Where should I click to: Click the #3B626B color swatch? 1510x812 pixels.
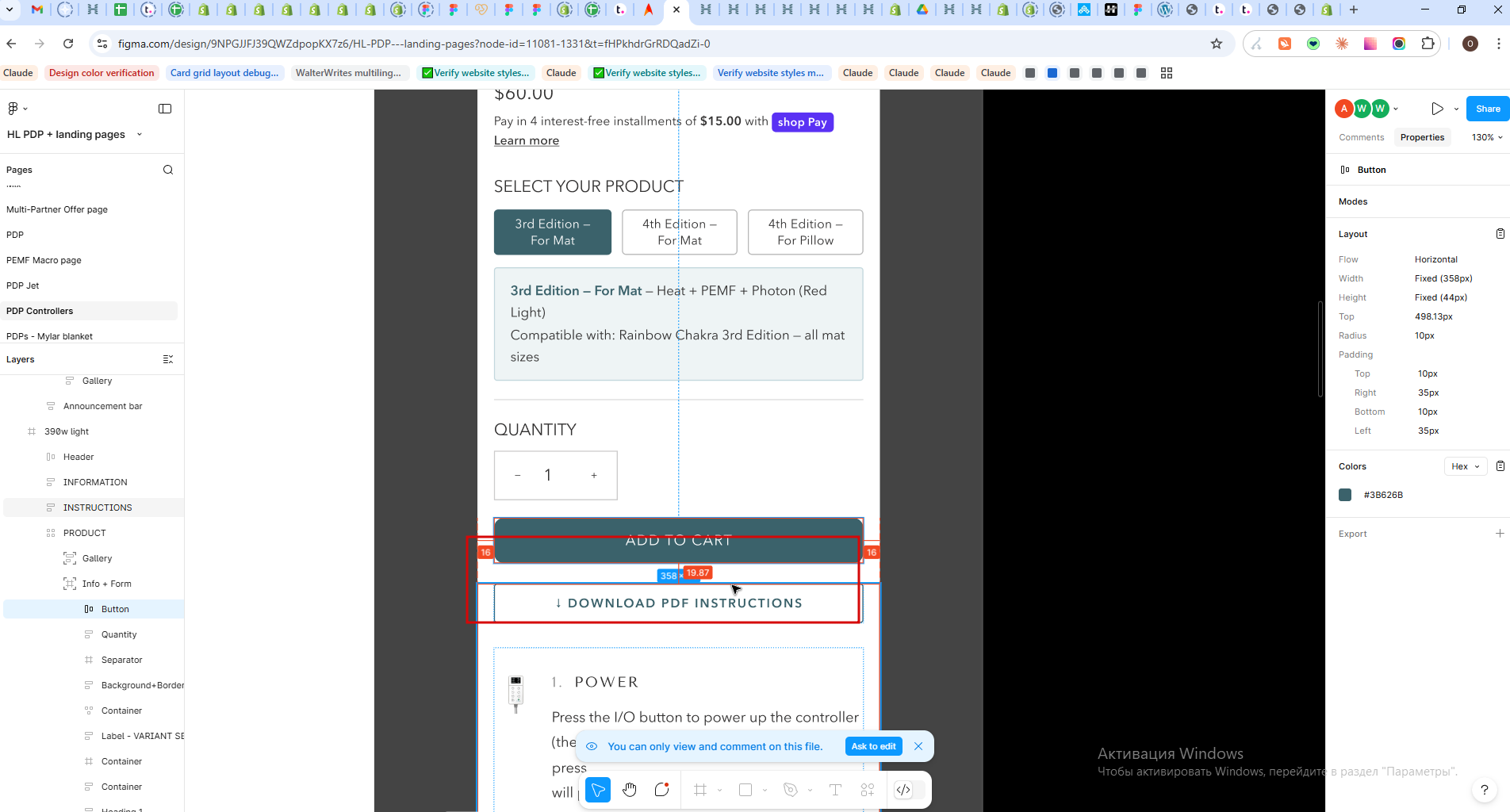pos(1345,495)
